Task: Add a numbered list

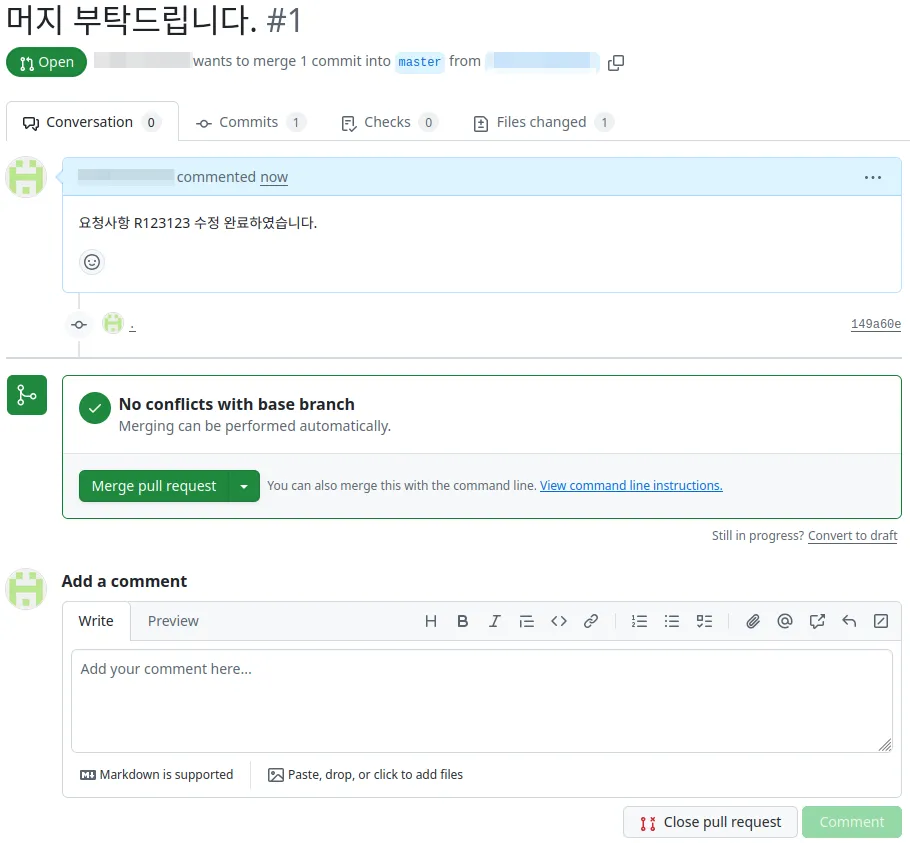Action: (640, 621)
